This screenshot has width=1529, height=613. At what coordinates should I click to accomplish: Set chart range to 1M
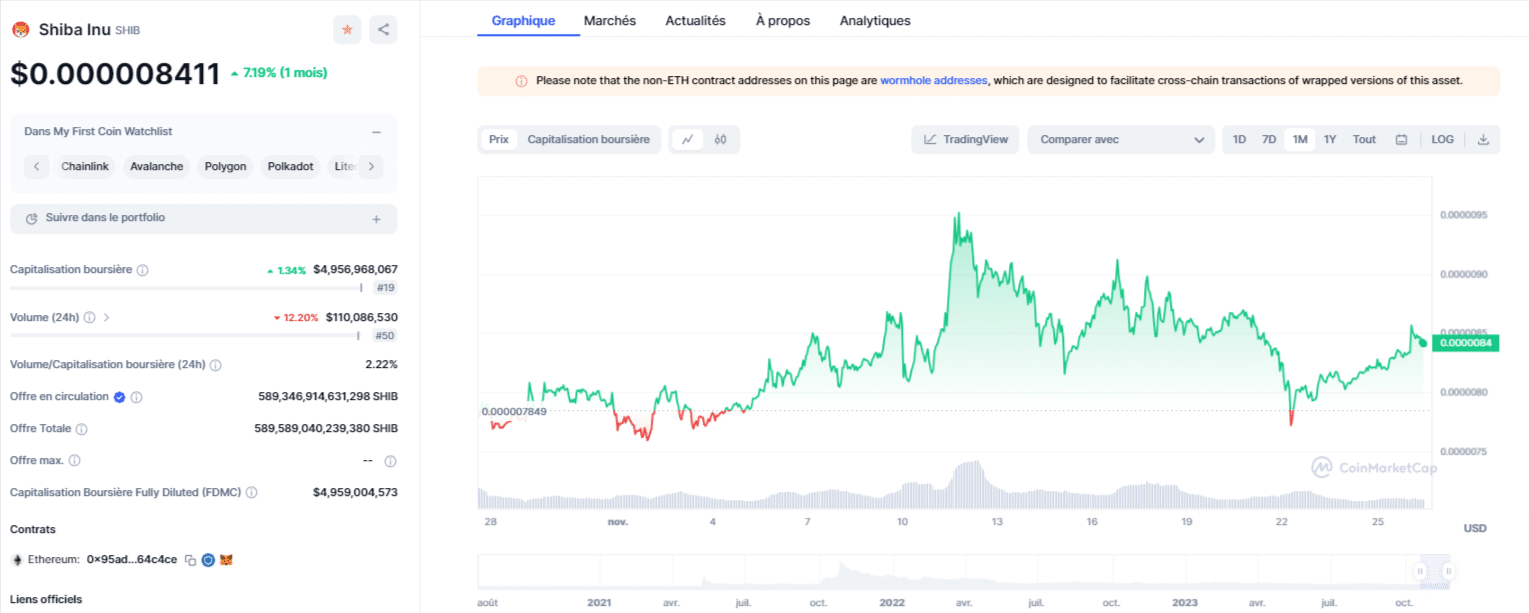(1300, 140)
